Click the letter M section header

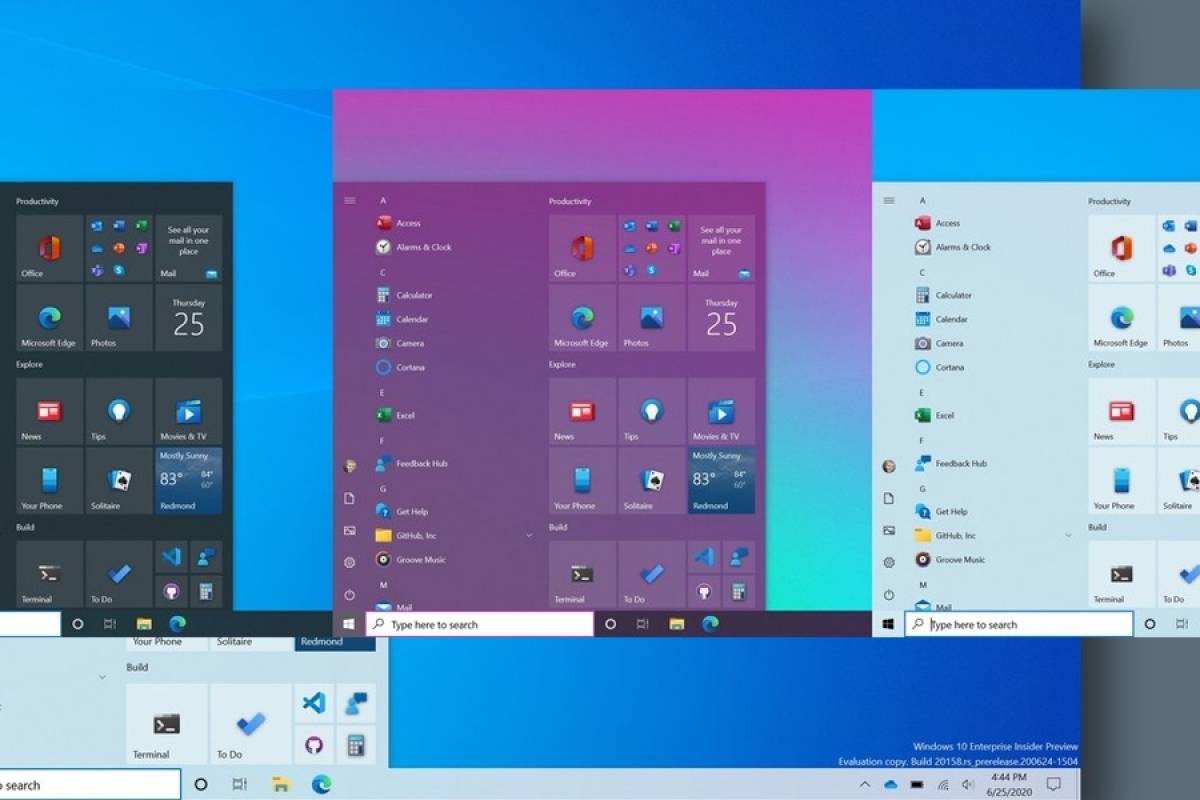tap(382, 583)
